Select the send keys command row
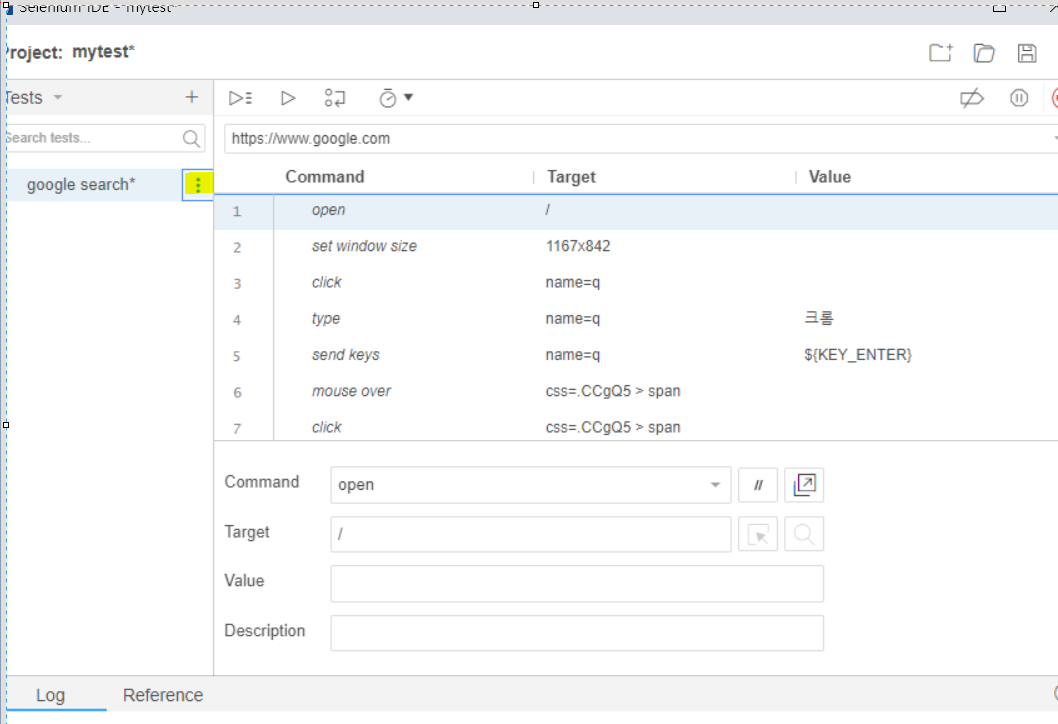This screenshot has height=724, width=1058. [636, 356]
